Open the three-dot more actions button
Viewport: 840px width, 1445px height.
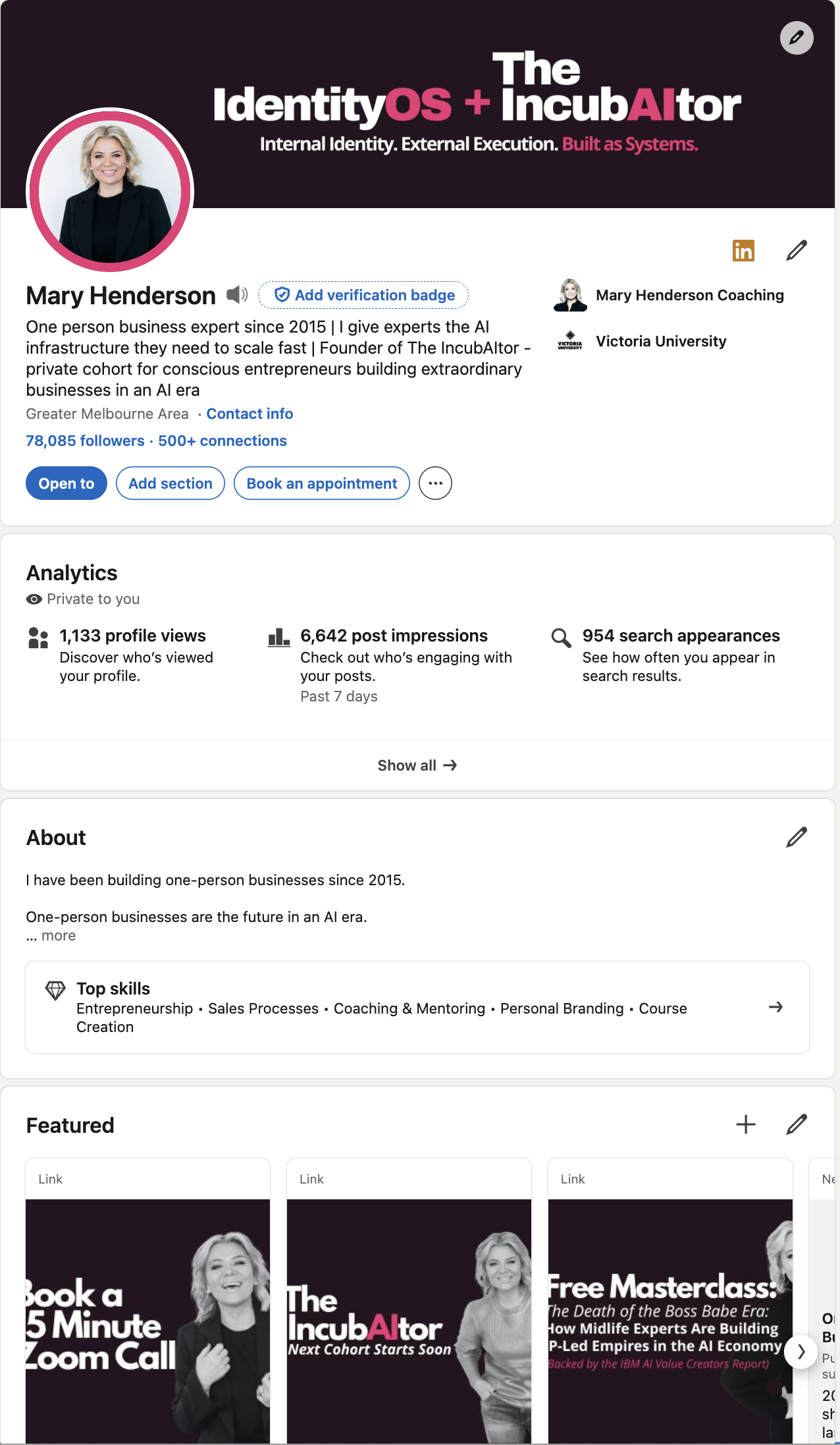click(x=435, y=483)
